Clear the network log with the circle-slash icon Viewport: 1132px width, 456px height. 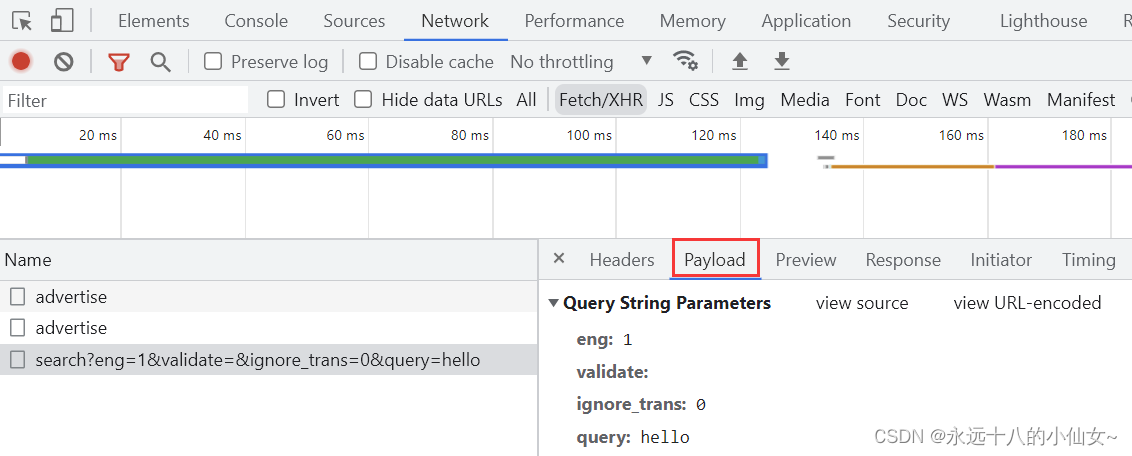64,62
